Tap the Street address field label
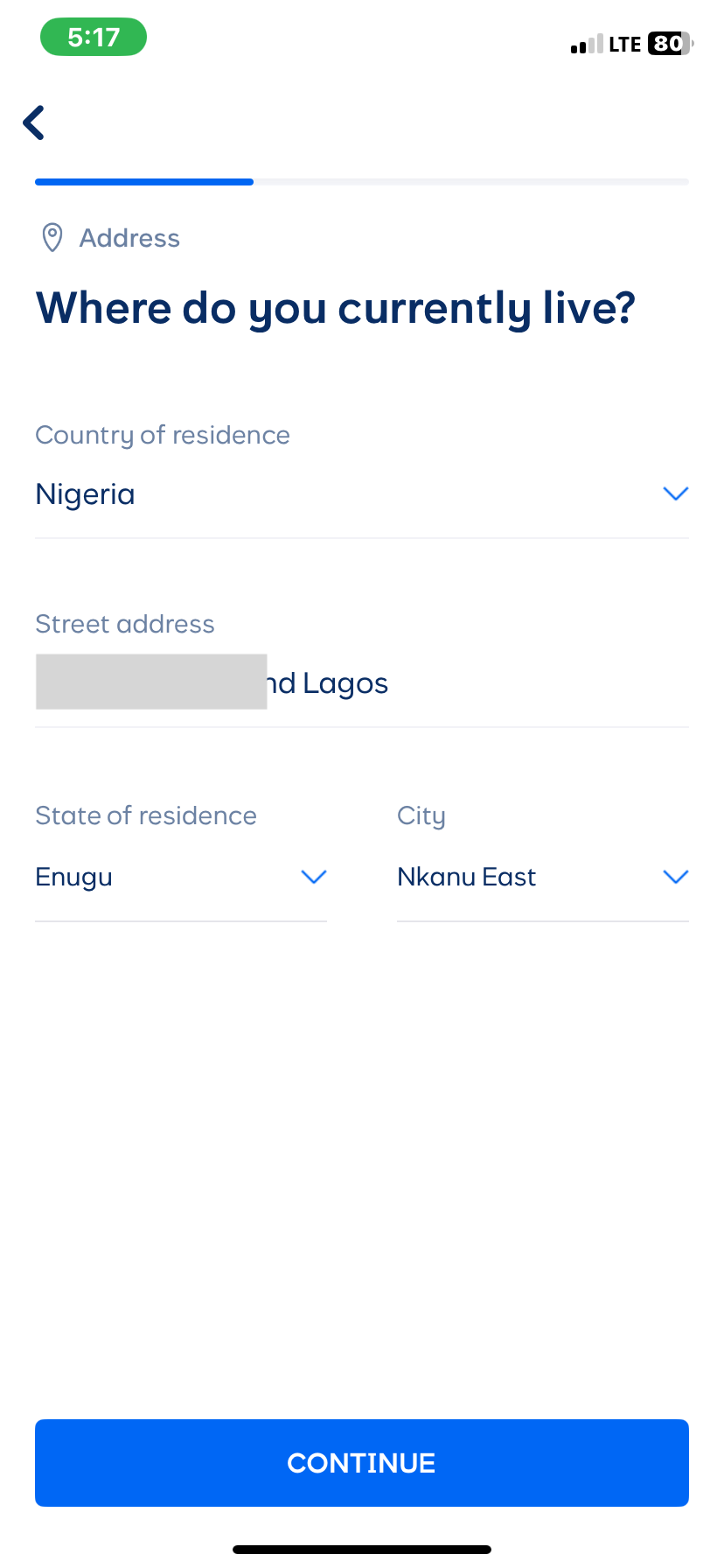This screenshot has height=1568, width=724. 125,624
